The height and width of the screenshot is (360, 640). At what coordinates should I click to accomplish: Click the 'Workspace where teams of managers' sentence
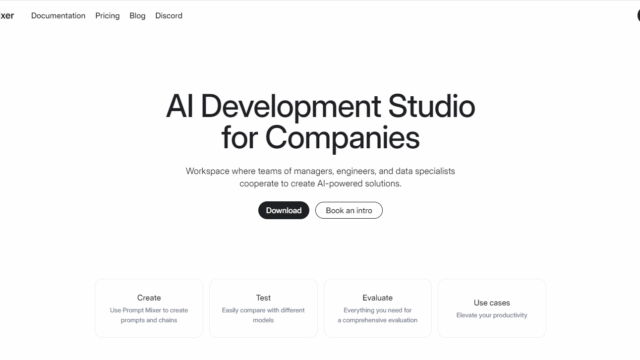[x=320, y=171]
